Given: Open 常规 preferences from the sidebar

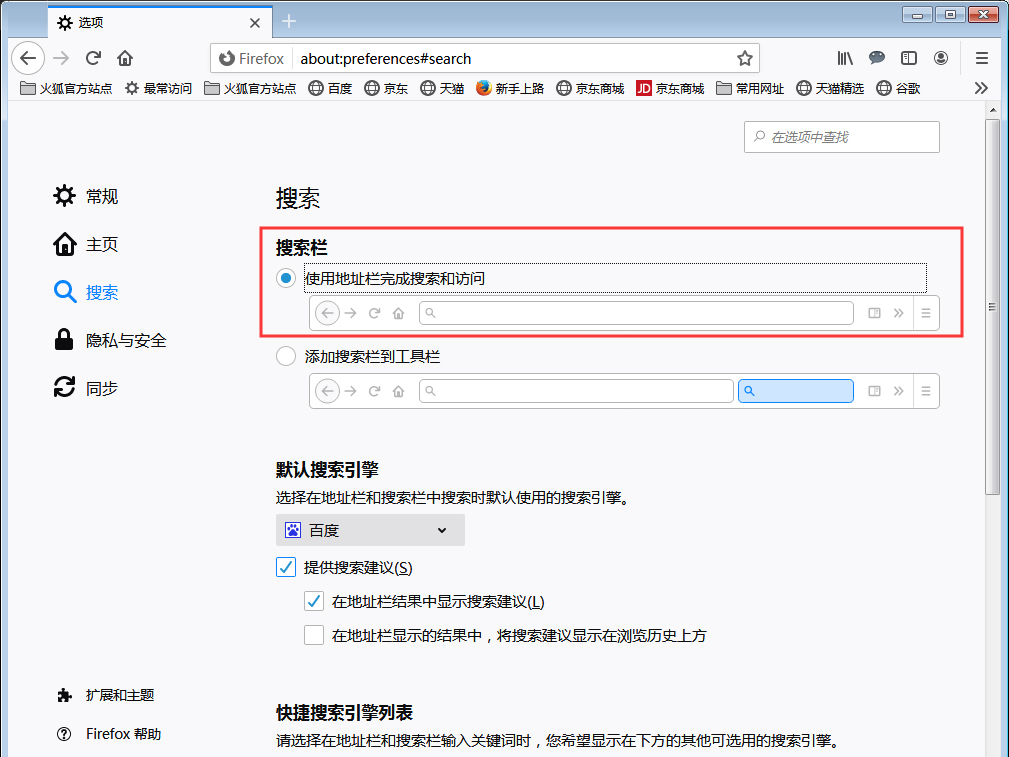Looking at the screenshot, I should [x=100, y=196].
